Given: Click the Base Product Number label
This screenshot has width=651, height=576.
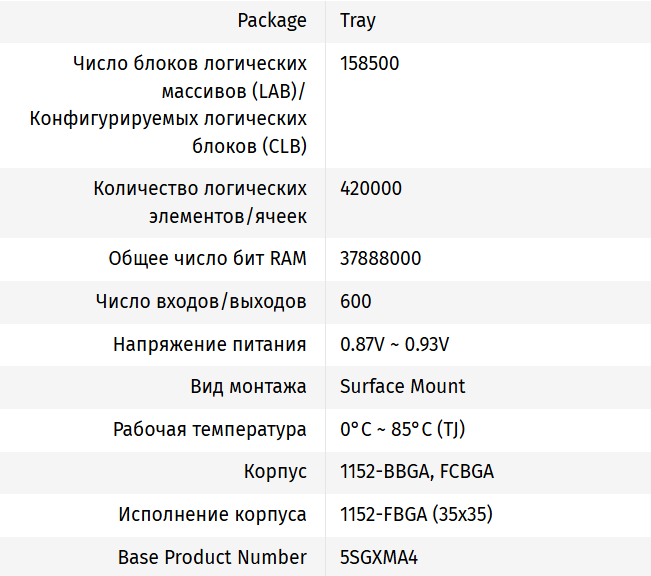Looking at the screenshot, I should click(212, 556).
